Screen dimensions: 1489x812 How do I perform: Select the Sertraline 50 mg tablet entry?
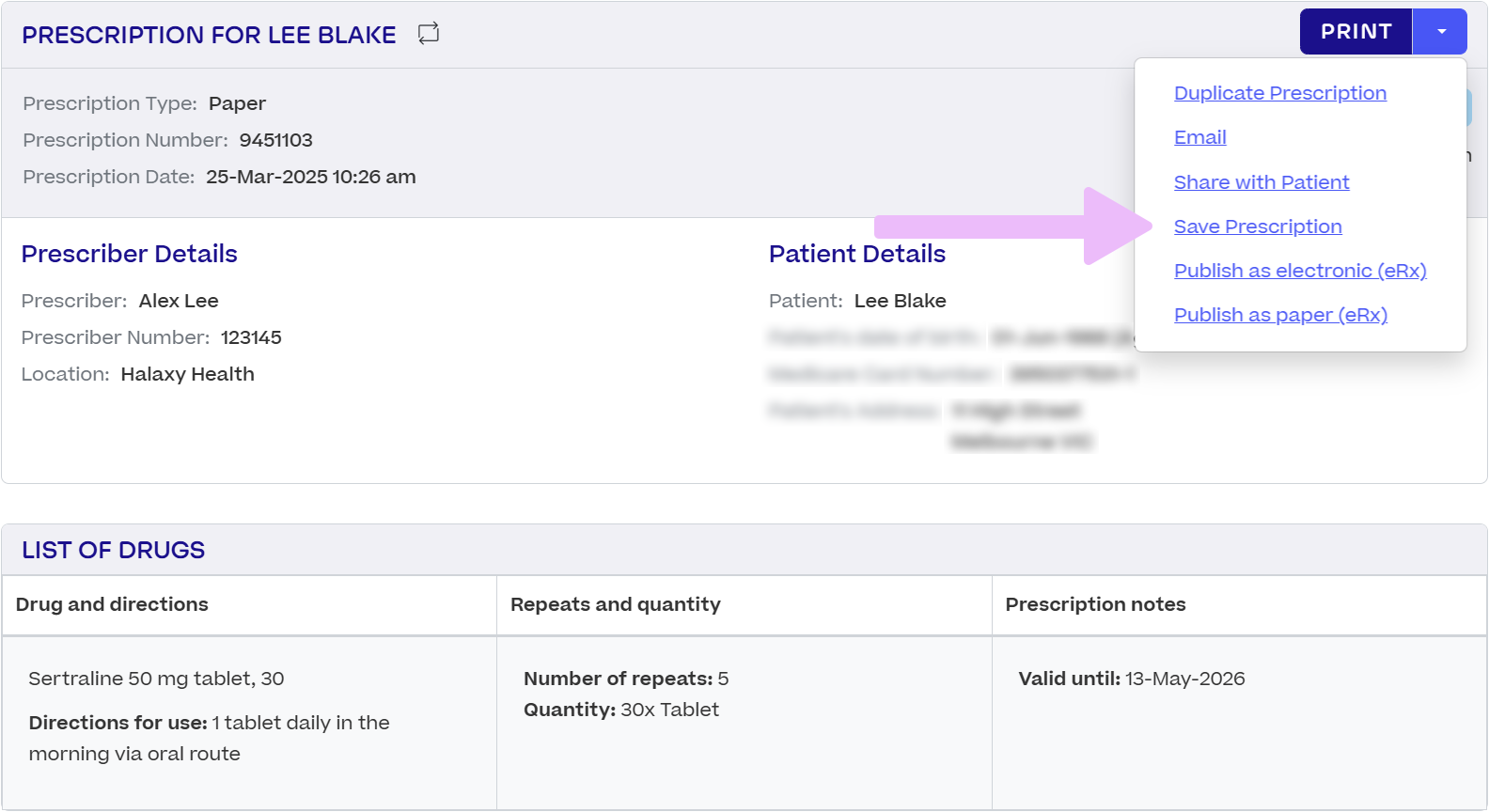tap(156, 679)
